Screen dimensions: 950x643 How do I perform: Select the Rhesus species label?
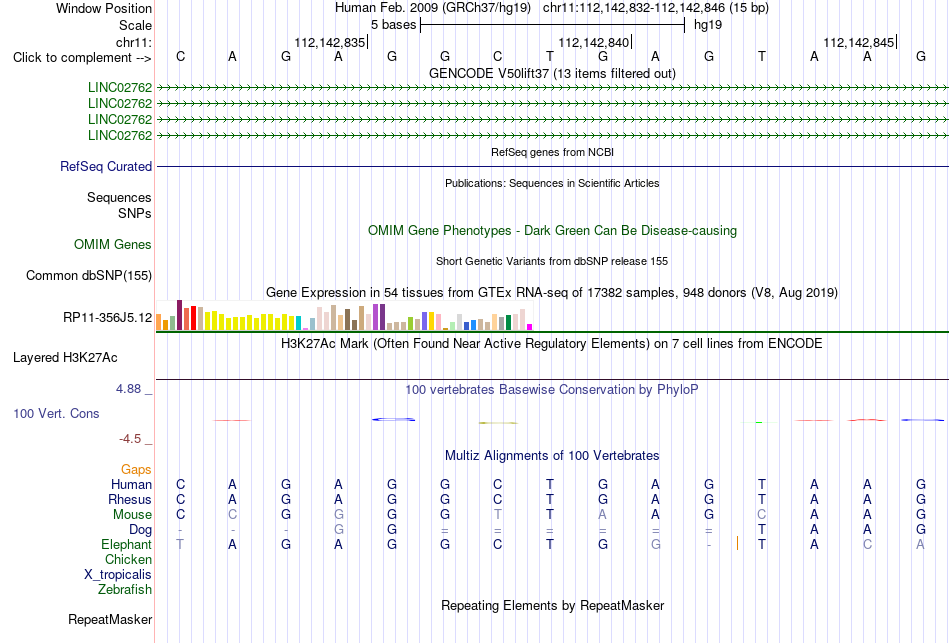(130, 499)
